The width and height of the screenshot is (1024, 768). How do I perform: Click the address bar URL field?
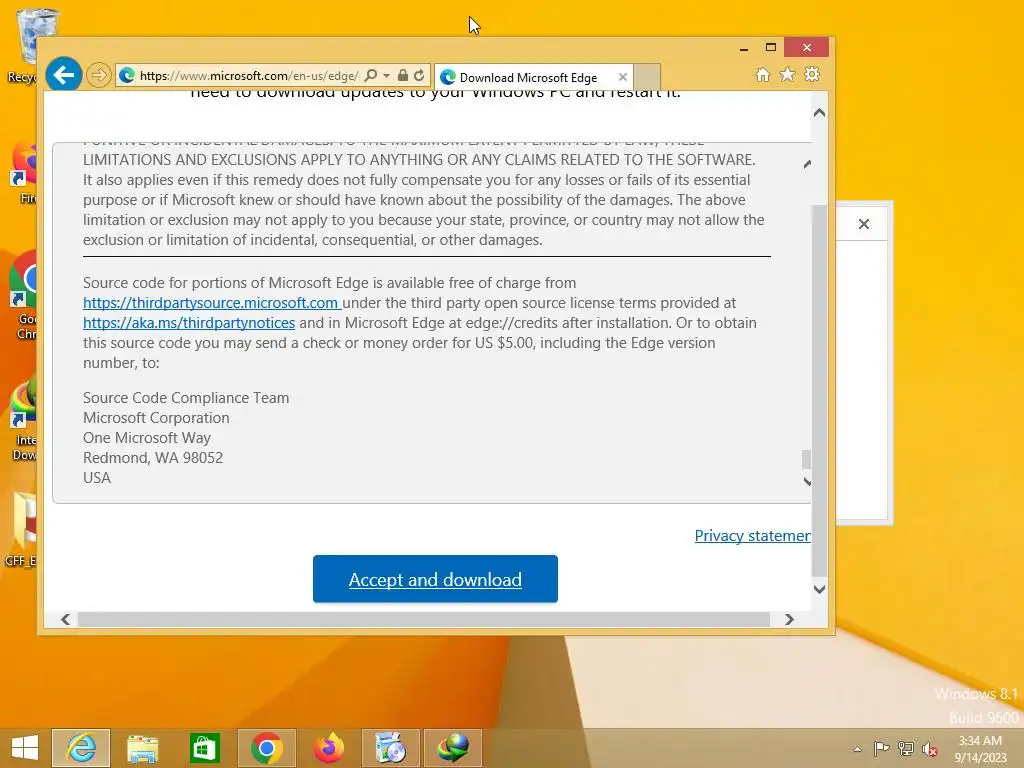[x=249, y=76]
